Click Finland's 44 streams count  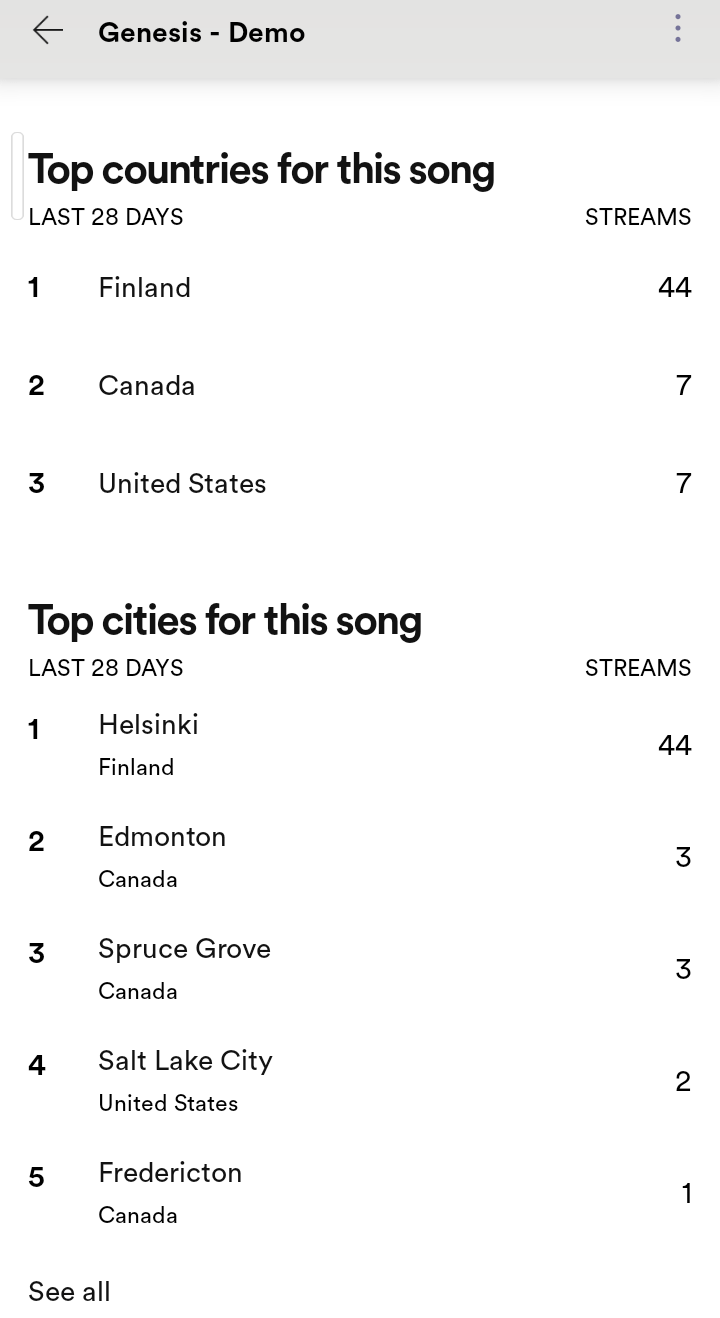pos(674,288)
